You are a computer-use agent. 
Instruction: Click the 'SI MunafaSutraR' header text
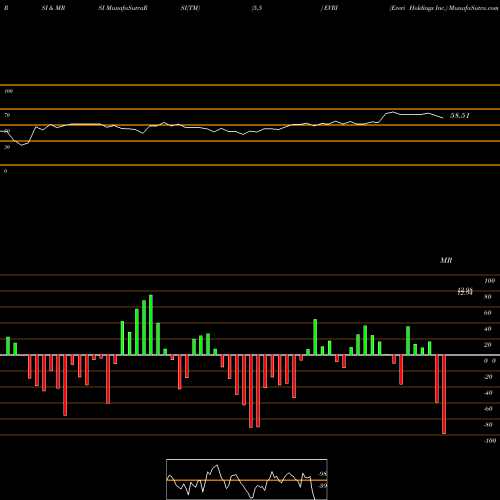tap(123, 8)
